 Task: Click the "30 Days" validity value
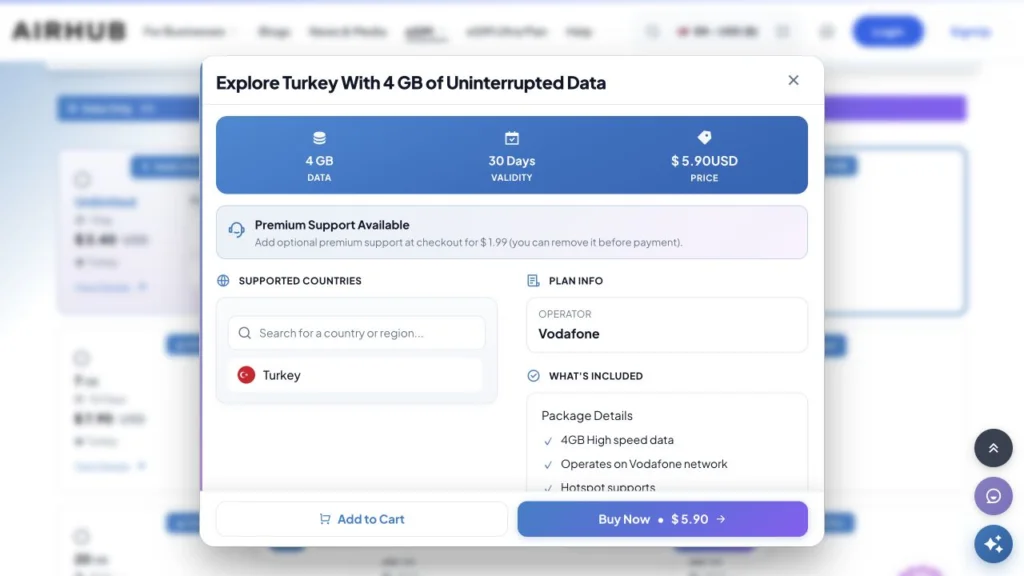pyautogui.click(x=512, y=161)
